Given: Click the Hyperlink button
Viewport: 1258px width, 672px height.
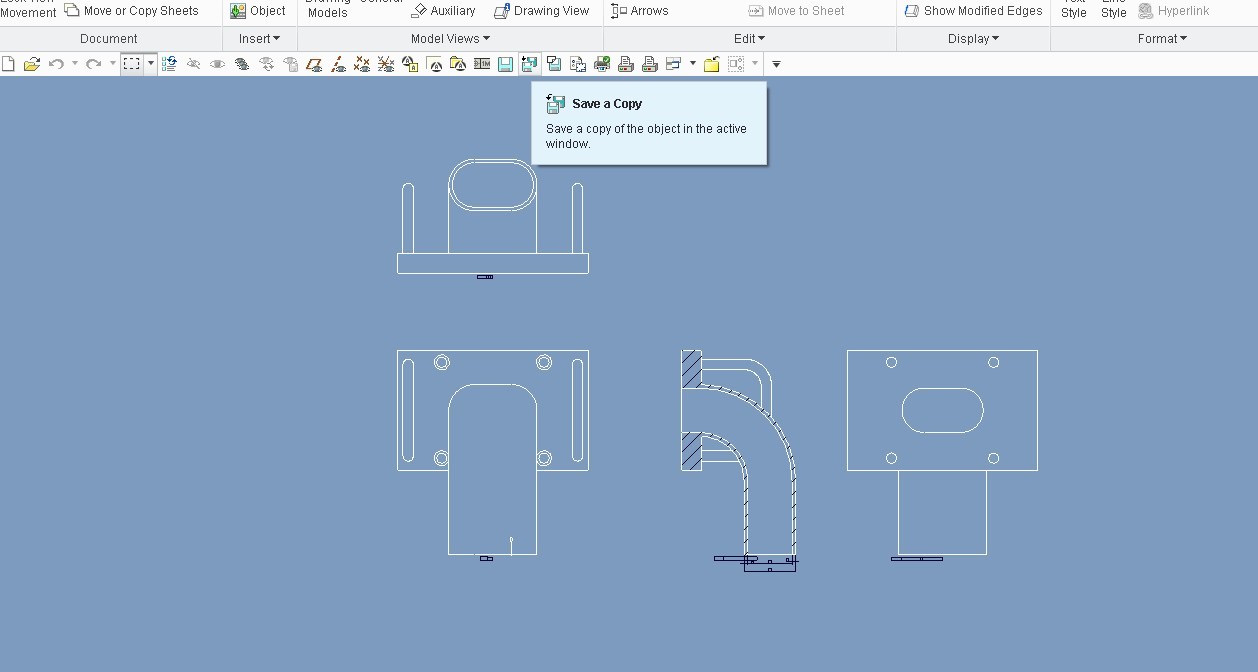Looking at the screenshot, I should point(1174,11).
